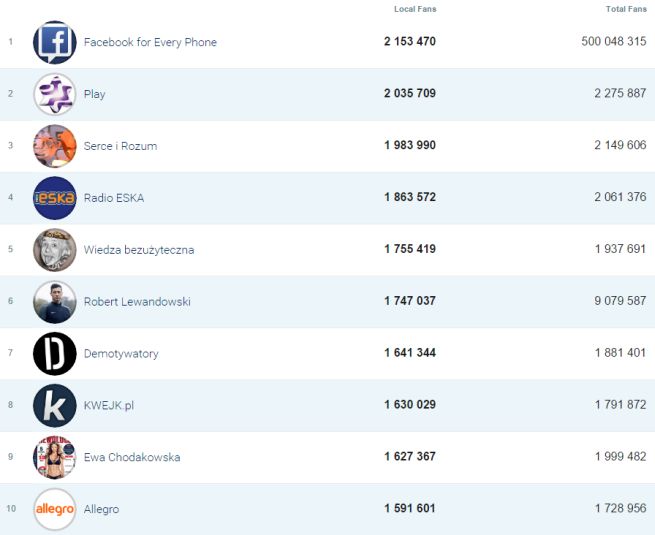Open the Serce i Rozum avatar
655x535 pixels.
coord(54,146)
